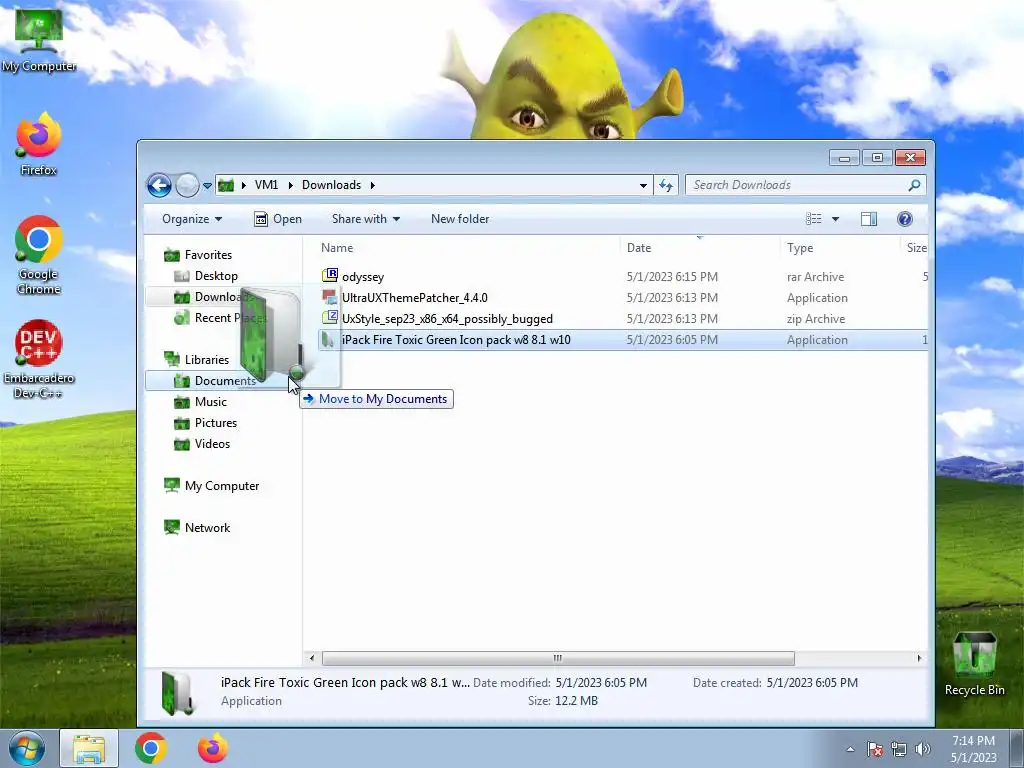The width and height of the screenshot is (1024, 768).
Task: Expand the Downloads breadcrumb arrow
Action: click(373, 185)
